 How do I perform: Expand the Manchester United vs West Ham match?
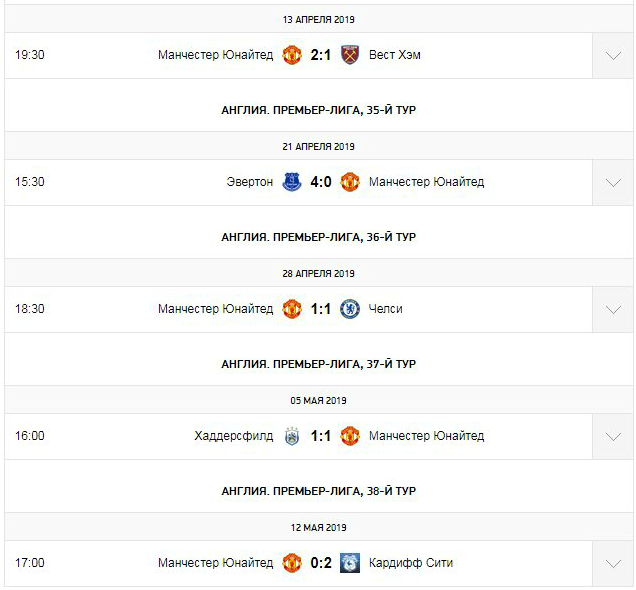point(613,56)
